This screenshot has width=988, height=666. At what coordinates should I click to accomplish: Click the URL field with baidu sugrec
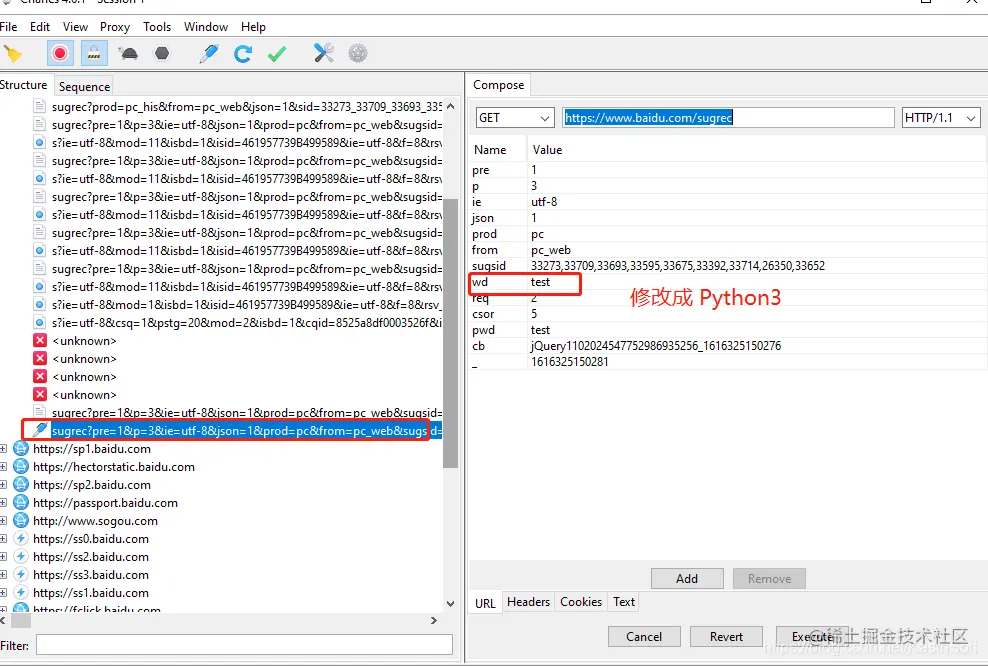(x=728, y=118)
